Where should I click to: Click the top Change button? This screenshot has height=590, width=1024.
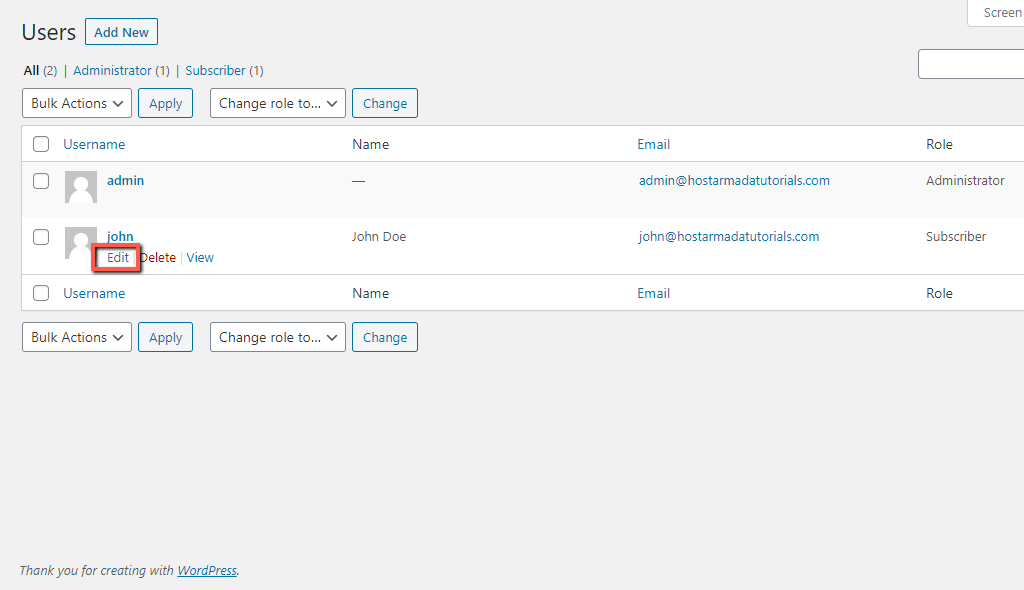pyautogui.click(x=385, y=103)
